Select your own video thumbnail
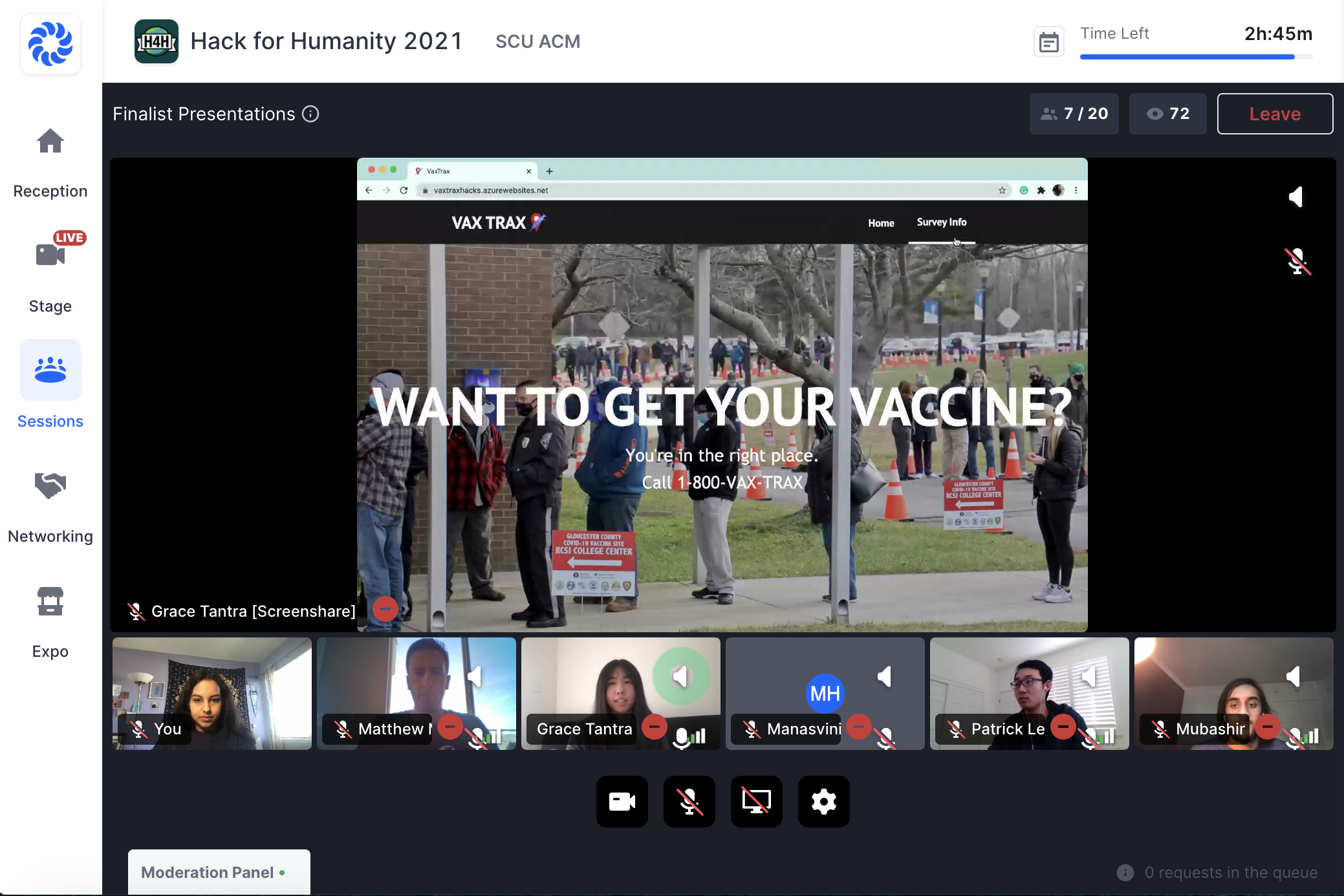This screenshot has width=1344, height=896. coord(212,694)
